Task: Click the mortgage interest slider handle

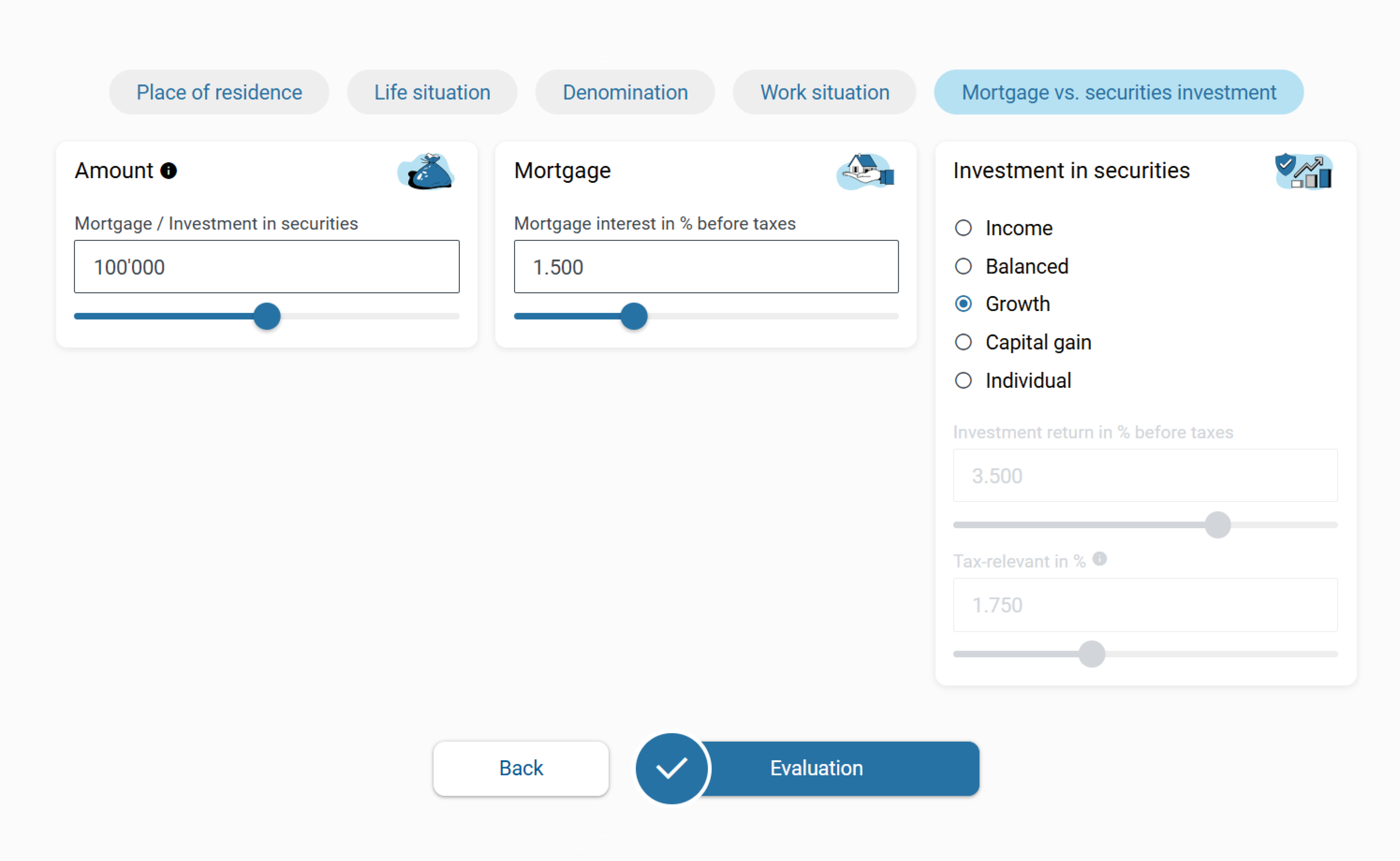Action: point(634,316)
